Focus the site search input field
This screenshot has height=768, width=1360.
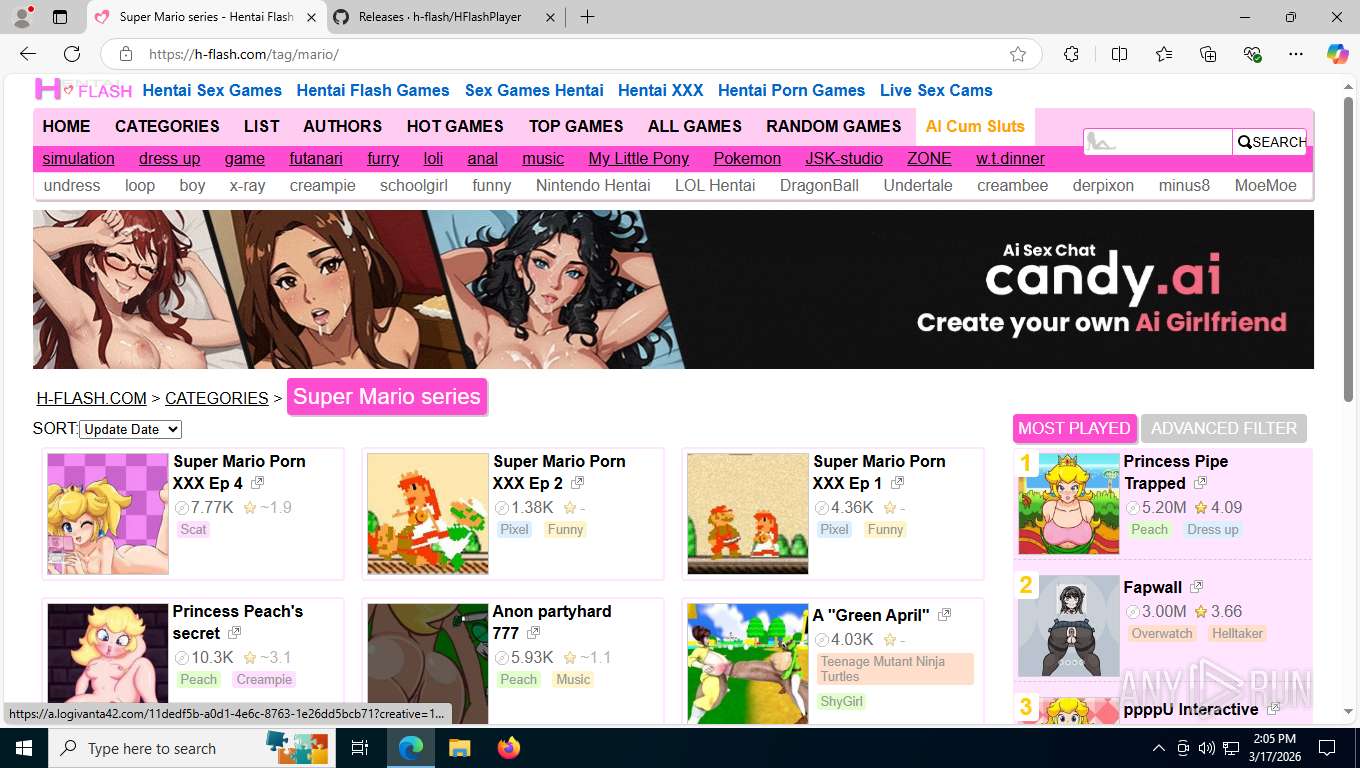1158,142
